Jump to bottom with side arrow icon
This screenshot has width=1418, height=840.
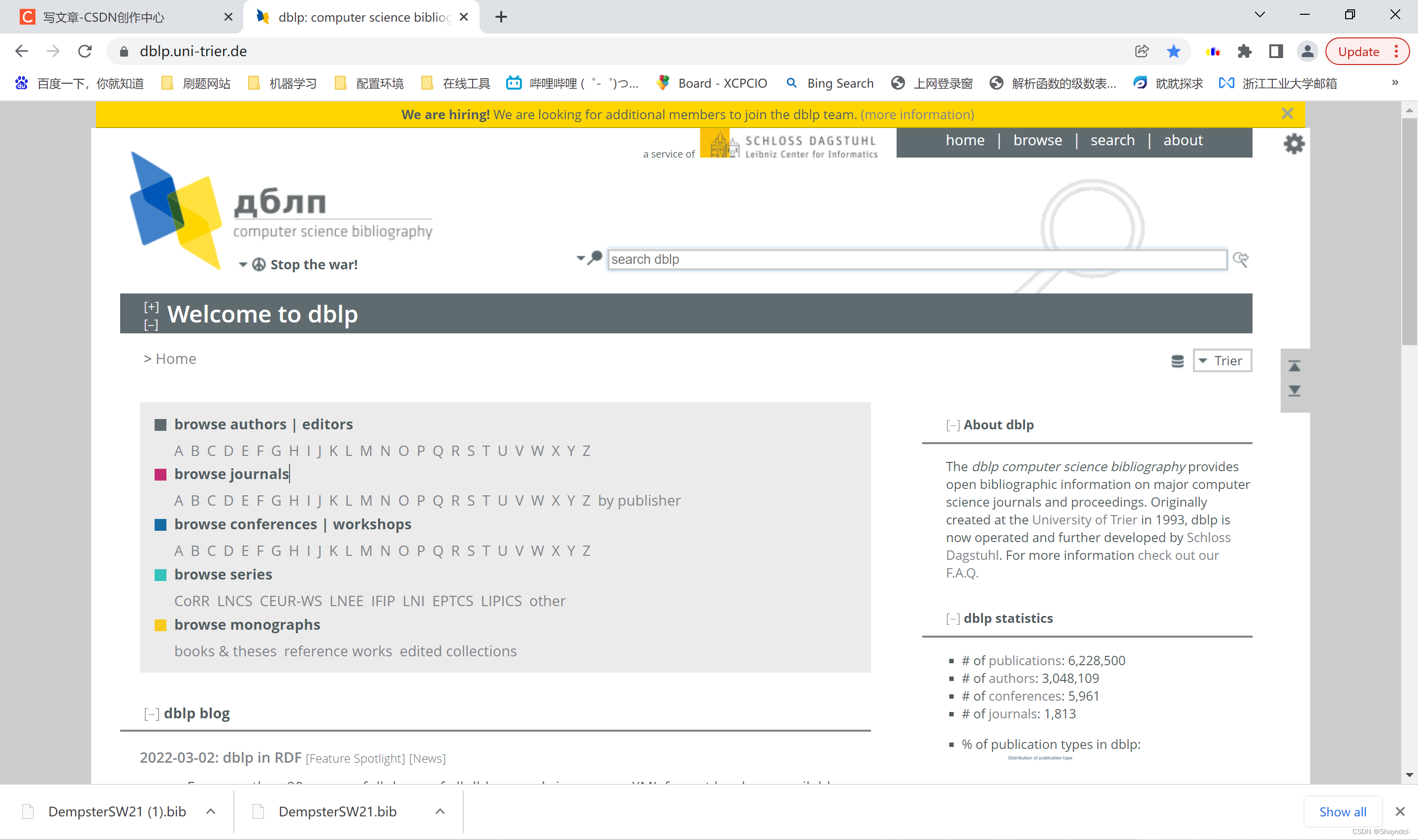tap(1294, 390)
